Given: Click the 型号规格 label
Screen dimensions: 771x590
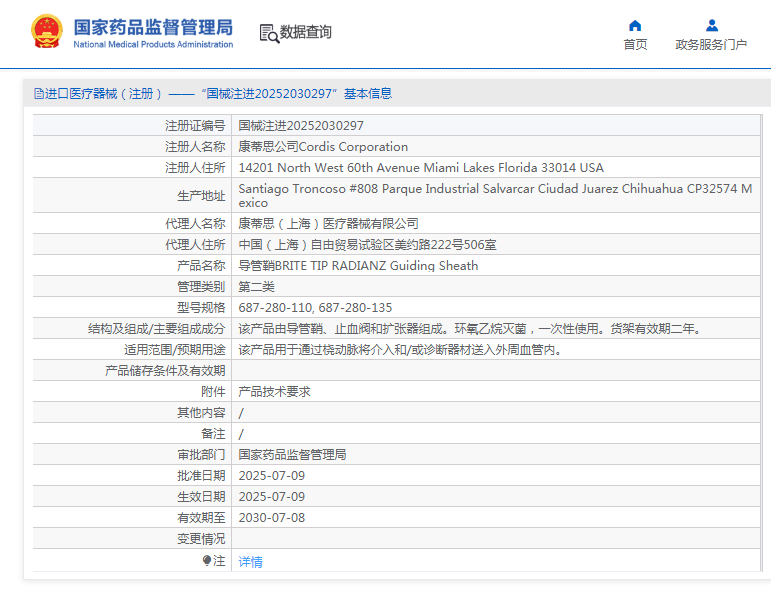Looking at the screenshot, I should [201, 308].
